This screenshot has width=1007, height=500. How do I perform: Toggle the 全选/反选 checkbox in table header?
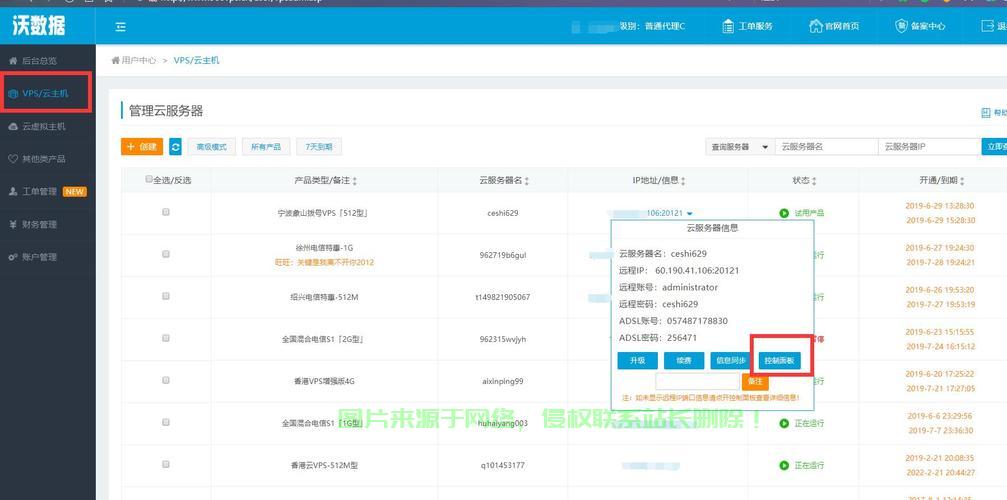click(149, 180)
